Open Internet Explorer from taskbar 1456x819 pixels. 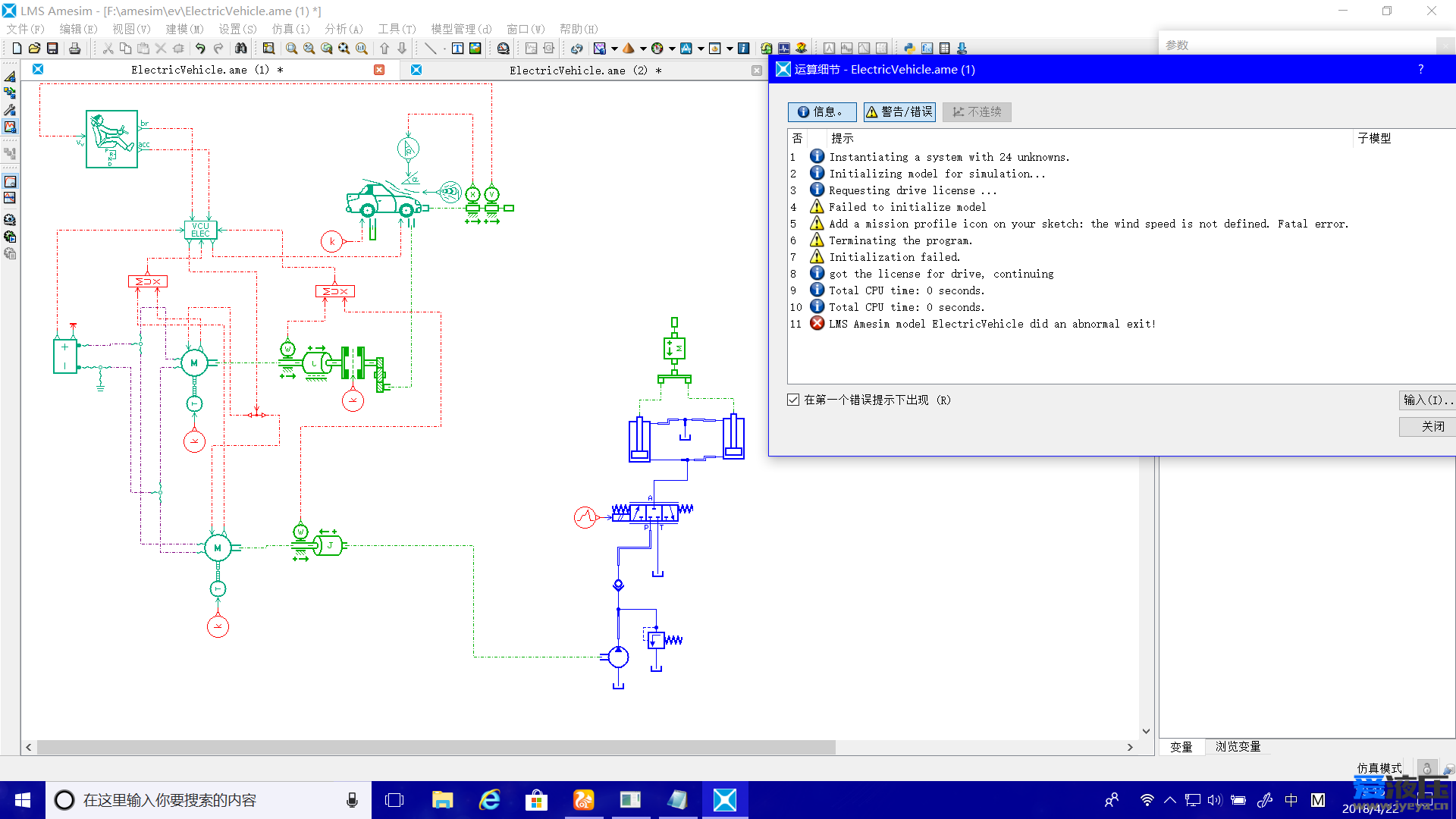(490, 800)
